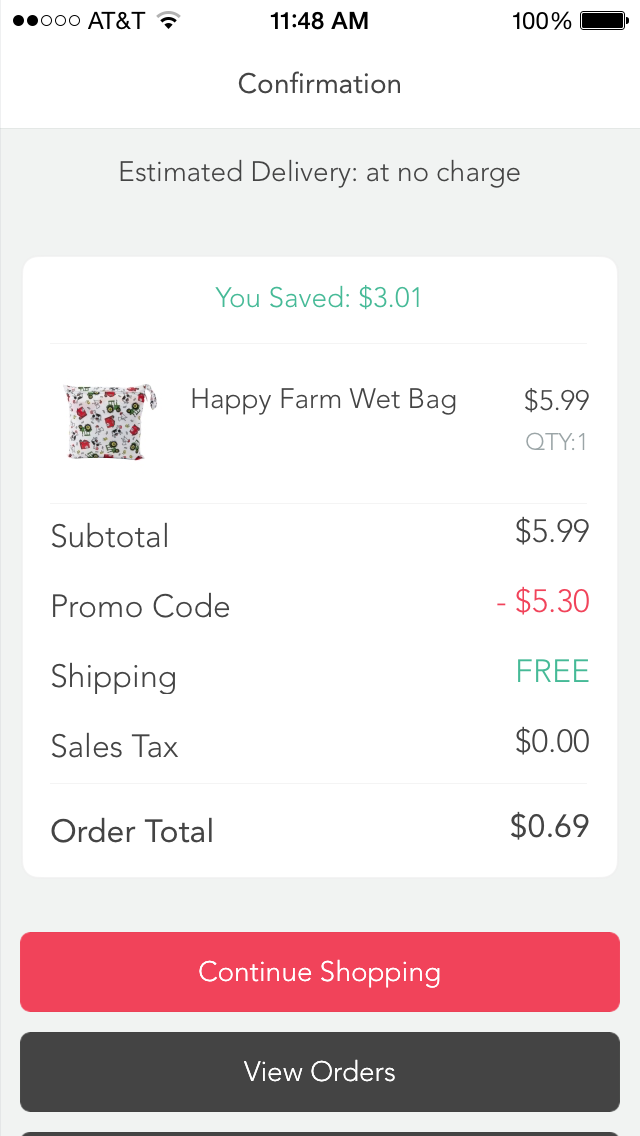Screen dimensions: 640x1136
Task: Tap the Subtotal row label
Action: tap(110, 537)
